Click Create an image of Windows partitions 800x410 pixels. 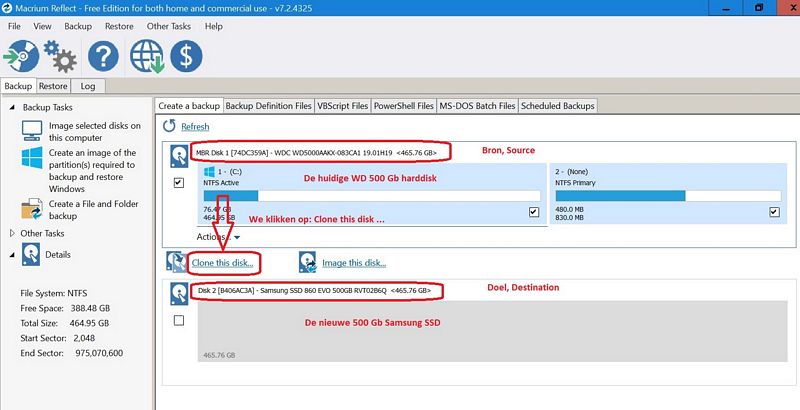click(92, 171)
